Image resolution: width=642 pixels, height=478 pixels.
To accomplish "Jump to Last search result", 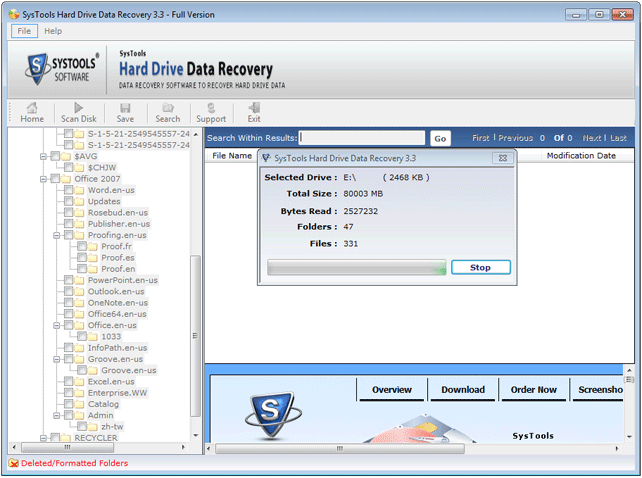I will click(x=618, y=138).
